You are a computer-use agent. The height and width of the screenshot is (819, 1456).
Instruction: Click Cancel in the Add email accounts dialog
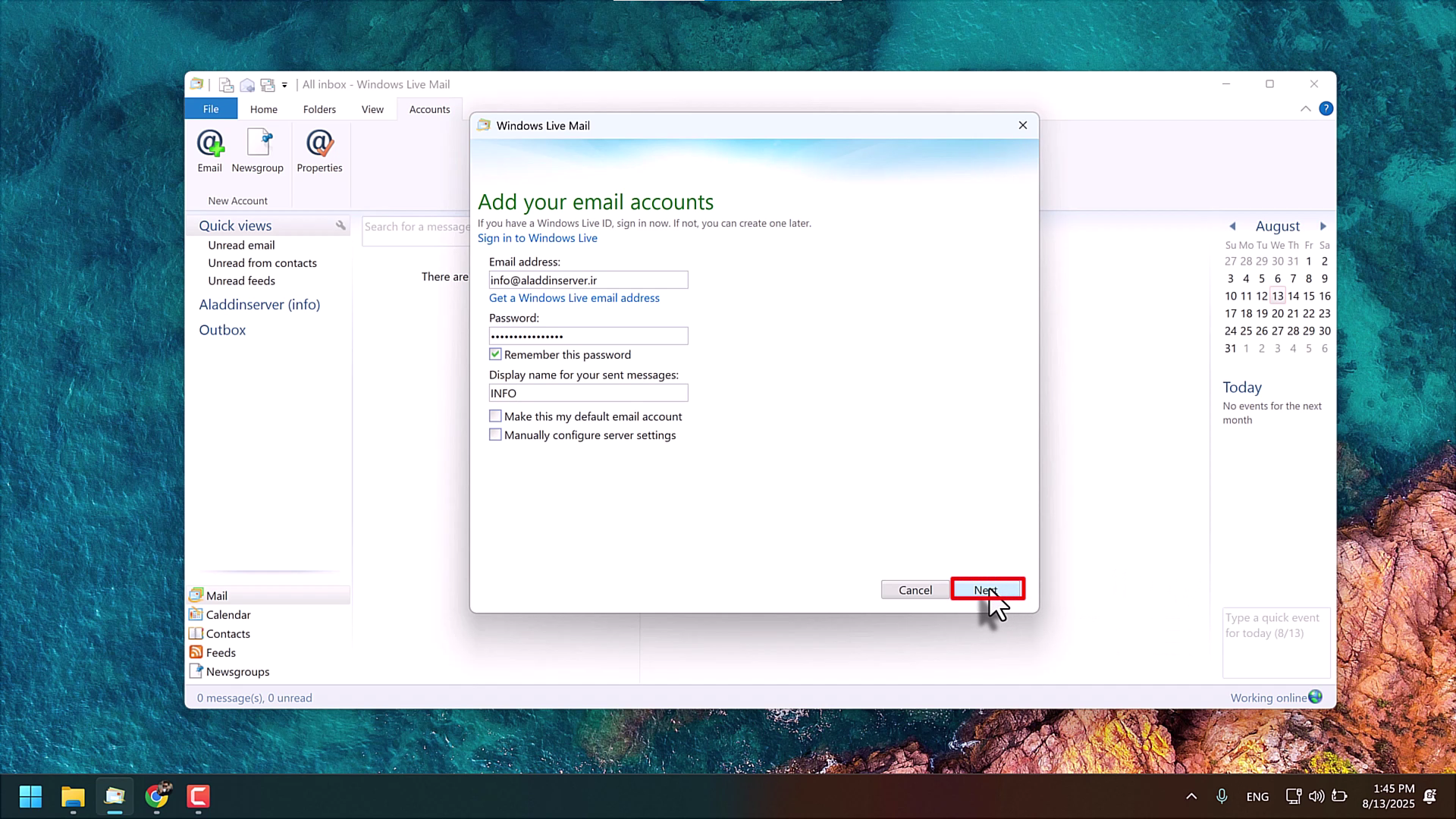[915, 590]
